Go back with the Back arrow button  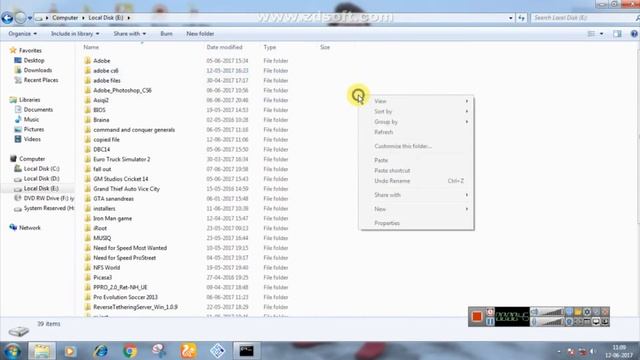click(7, 18)
